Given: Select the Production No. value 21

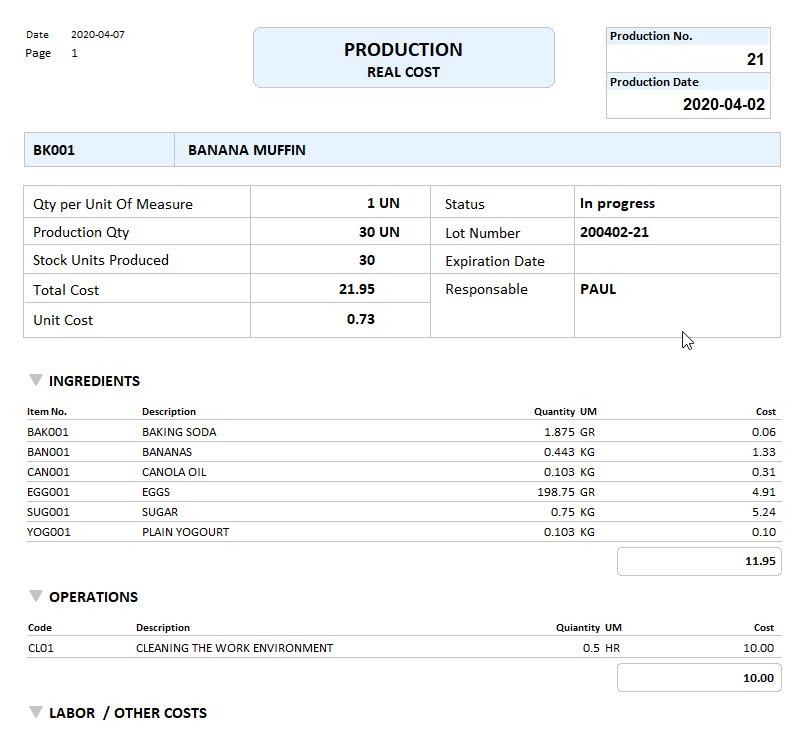Looking at the screenshot, I should point(754,59).
